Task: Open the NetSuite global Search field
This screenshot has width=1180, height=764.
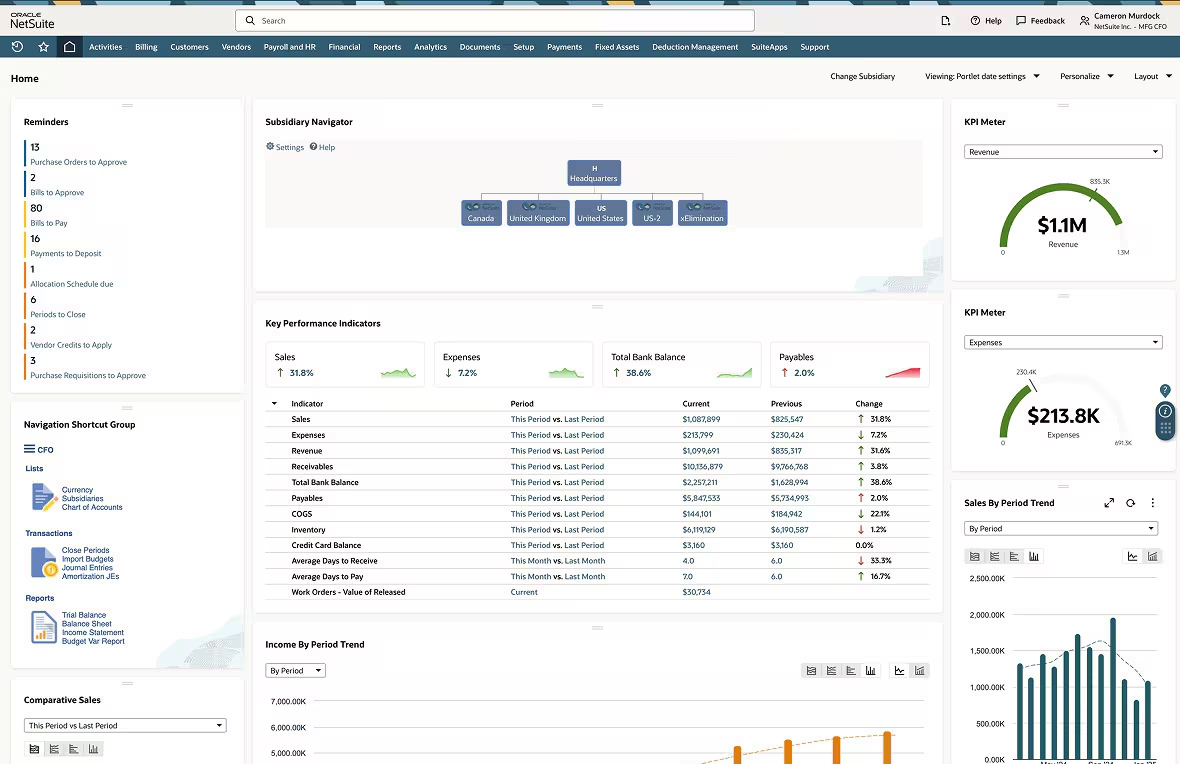Action: [495, 20]
